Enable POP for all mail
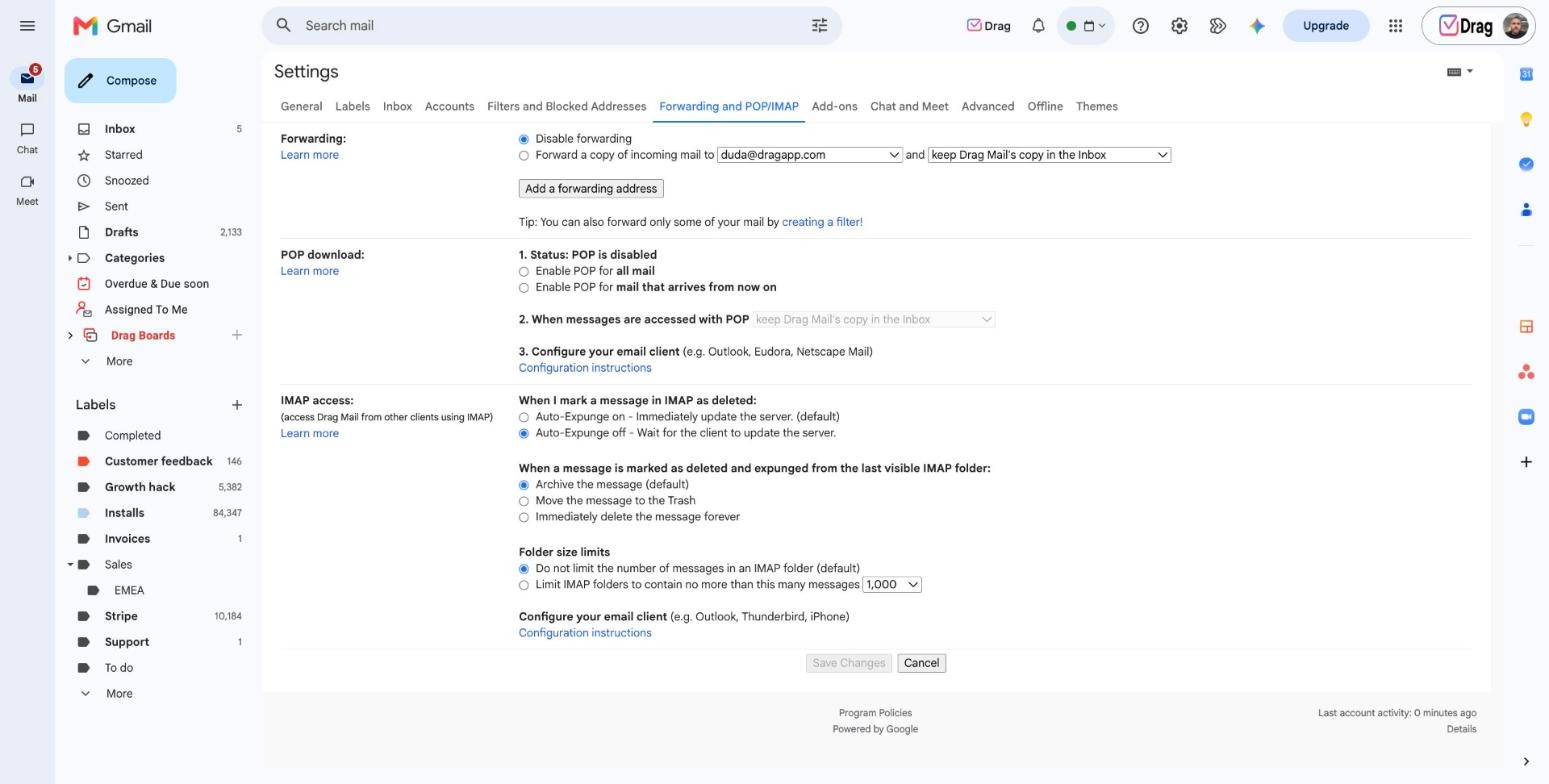 coord(524,272)
